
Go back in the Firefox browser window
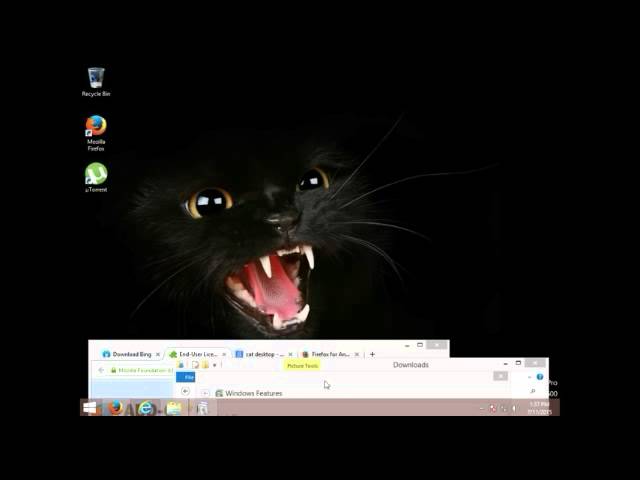pos(100,370)
